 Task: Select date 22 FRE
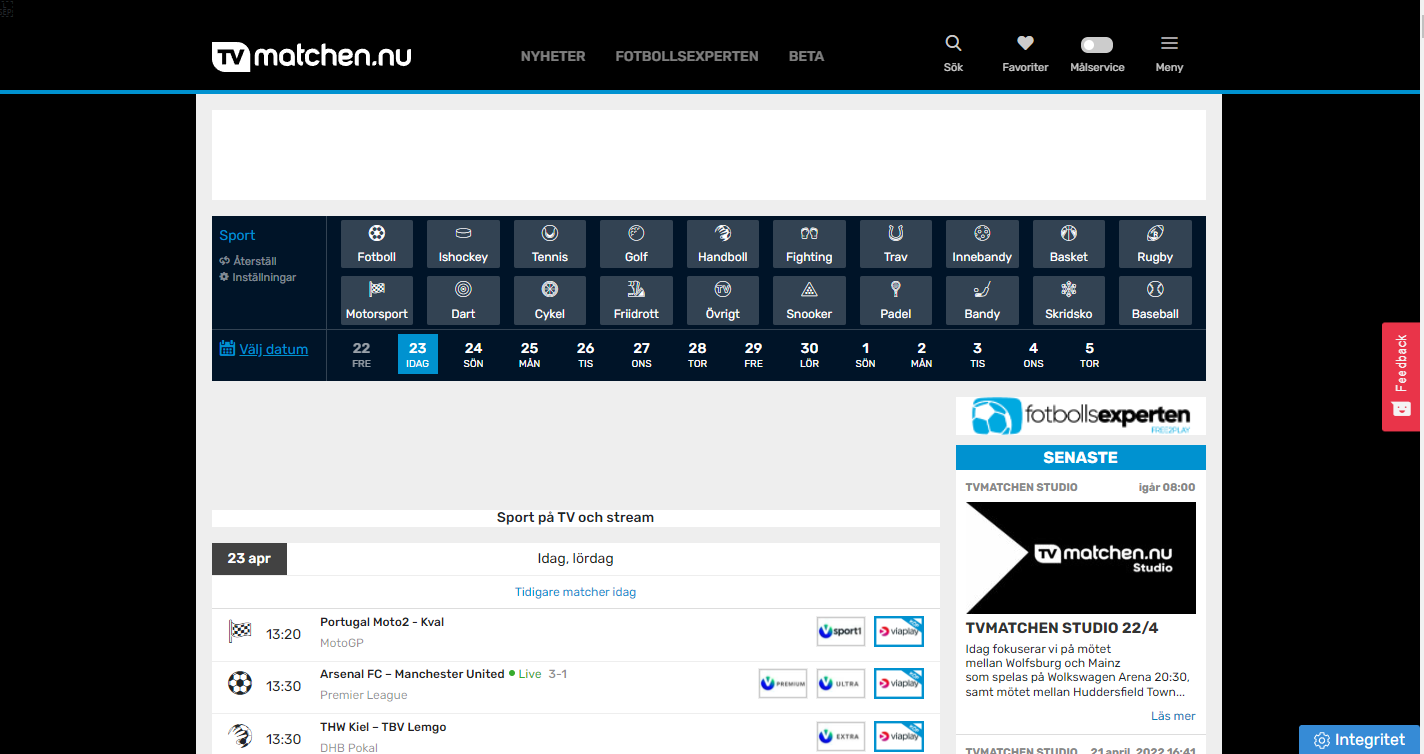tap(362, 354)
